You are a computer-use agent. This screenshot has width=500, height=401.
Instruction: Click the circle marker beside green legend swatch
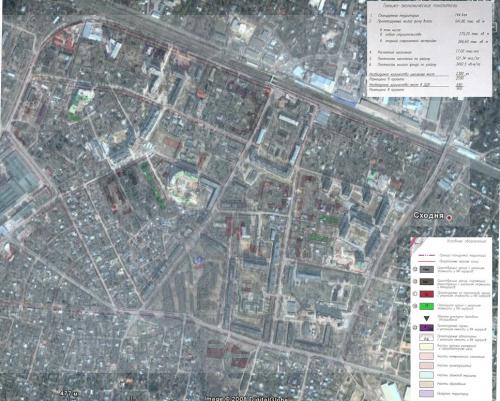point(415,306)
